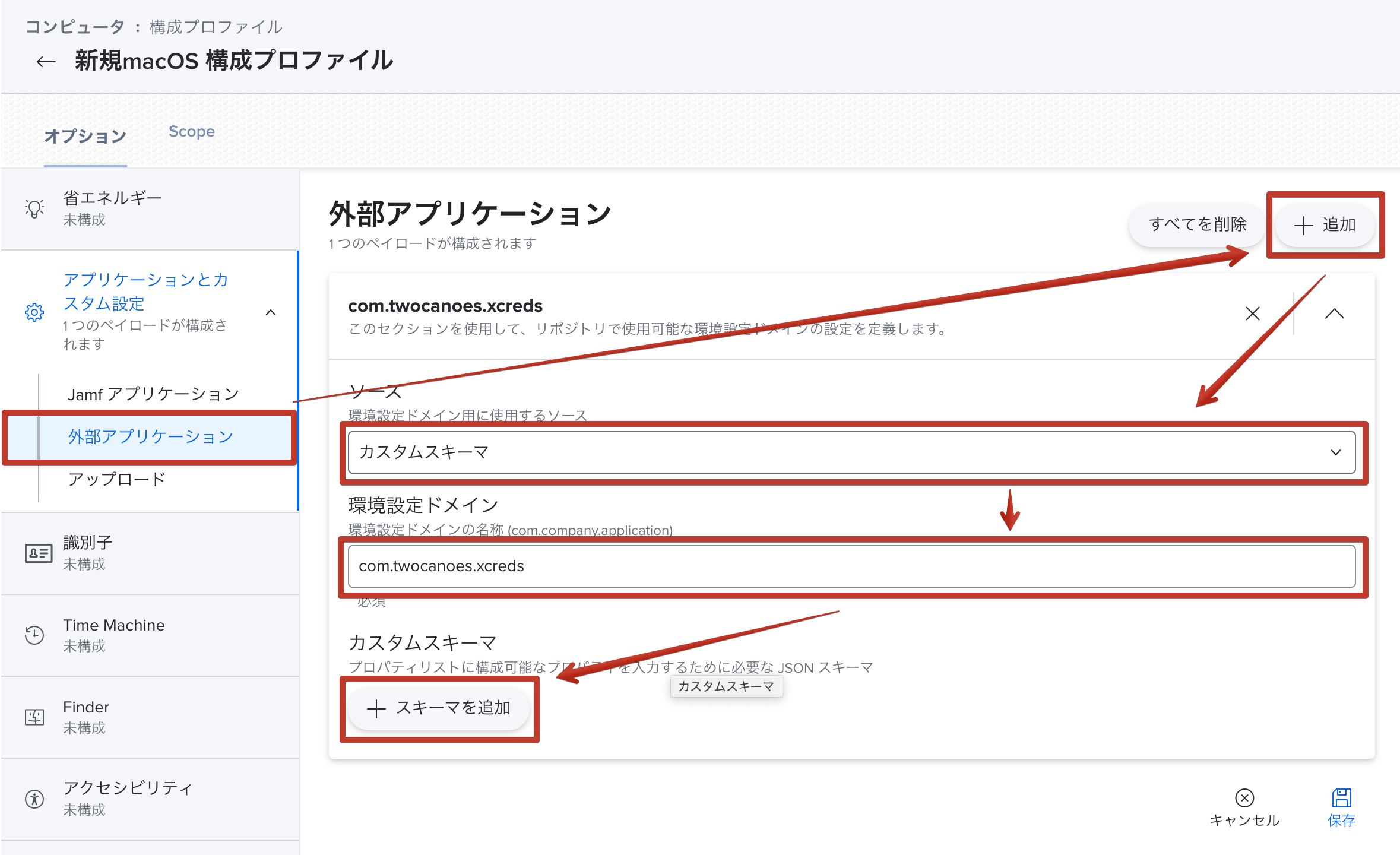Click the Energy Saver lightbulb icon
Screen dimensions: 1400x855
point(34,208)
